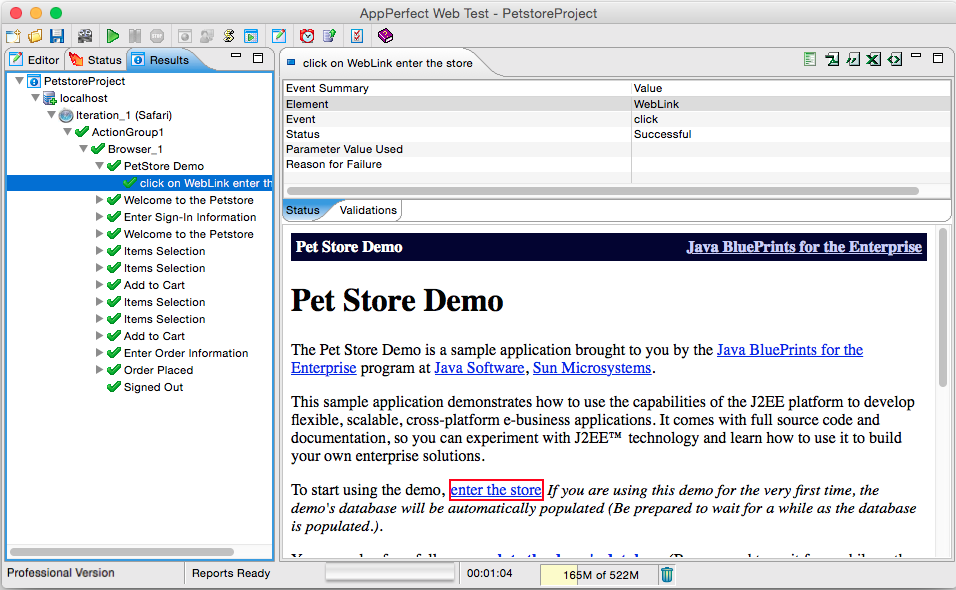Click the vertical scrollbar of the page preview
The height and width of the screenshot is (590, 956).
pyautogui.click(x=943, y=308)
